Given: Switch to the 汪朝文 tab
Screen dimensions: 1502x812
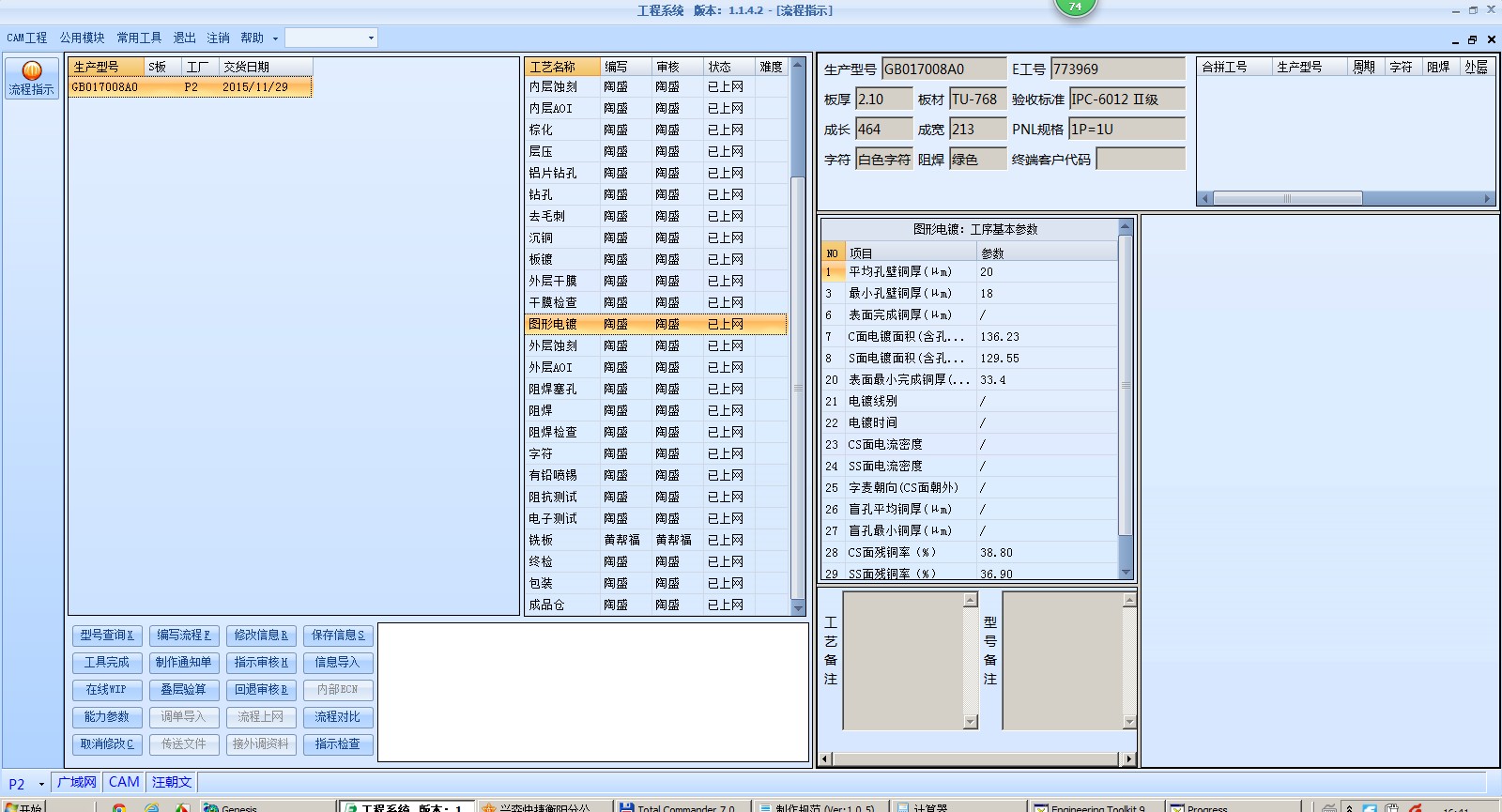Looking at the screenshot, I should [172, 782].
